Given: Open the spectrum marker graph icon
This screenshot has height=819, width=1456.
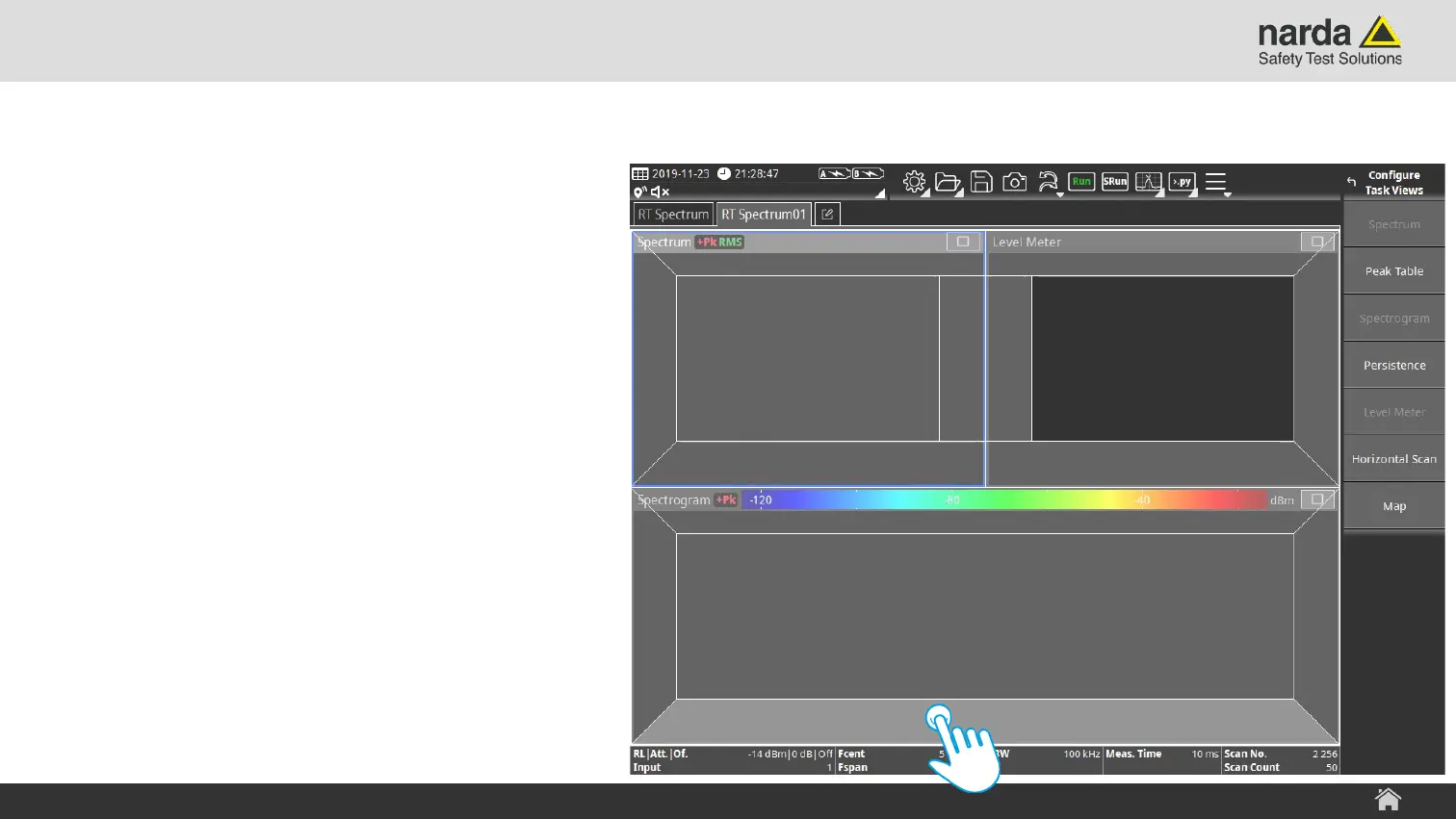Looking at the screenshot, I should (x=1148, y=182).
